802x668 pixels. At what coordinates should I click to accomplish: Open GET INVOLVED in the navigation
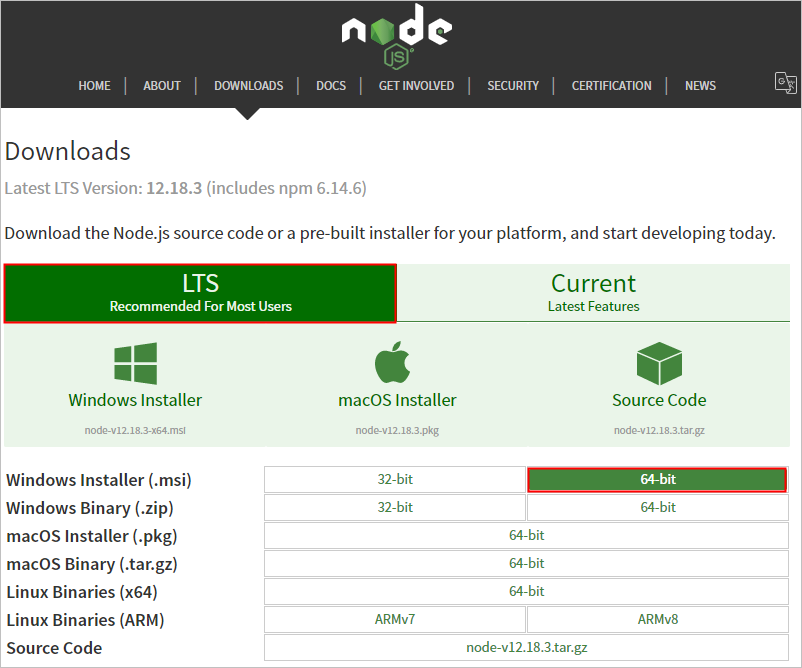(416, 85)
